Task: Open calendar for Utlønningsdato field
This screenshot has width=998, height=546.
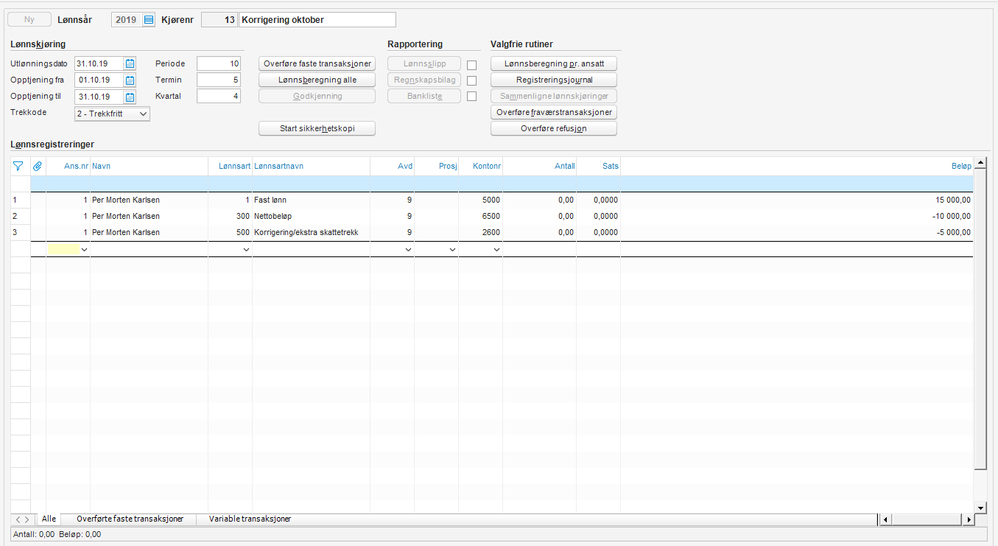Action: point(130,64)
